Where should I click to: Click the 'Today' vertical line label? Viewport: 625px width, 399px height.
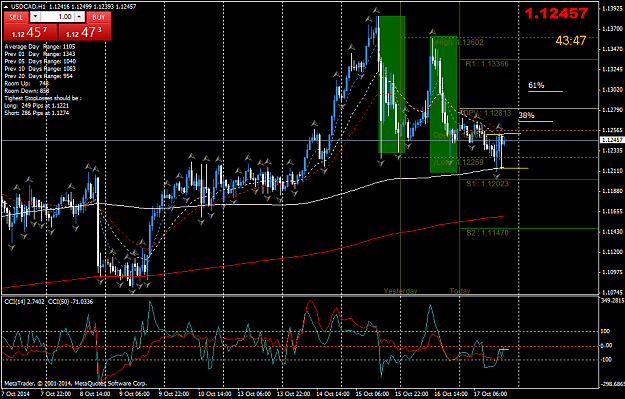(x=460, y=291)
